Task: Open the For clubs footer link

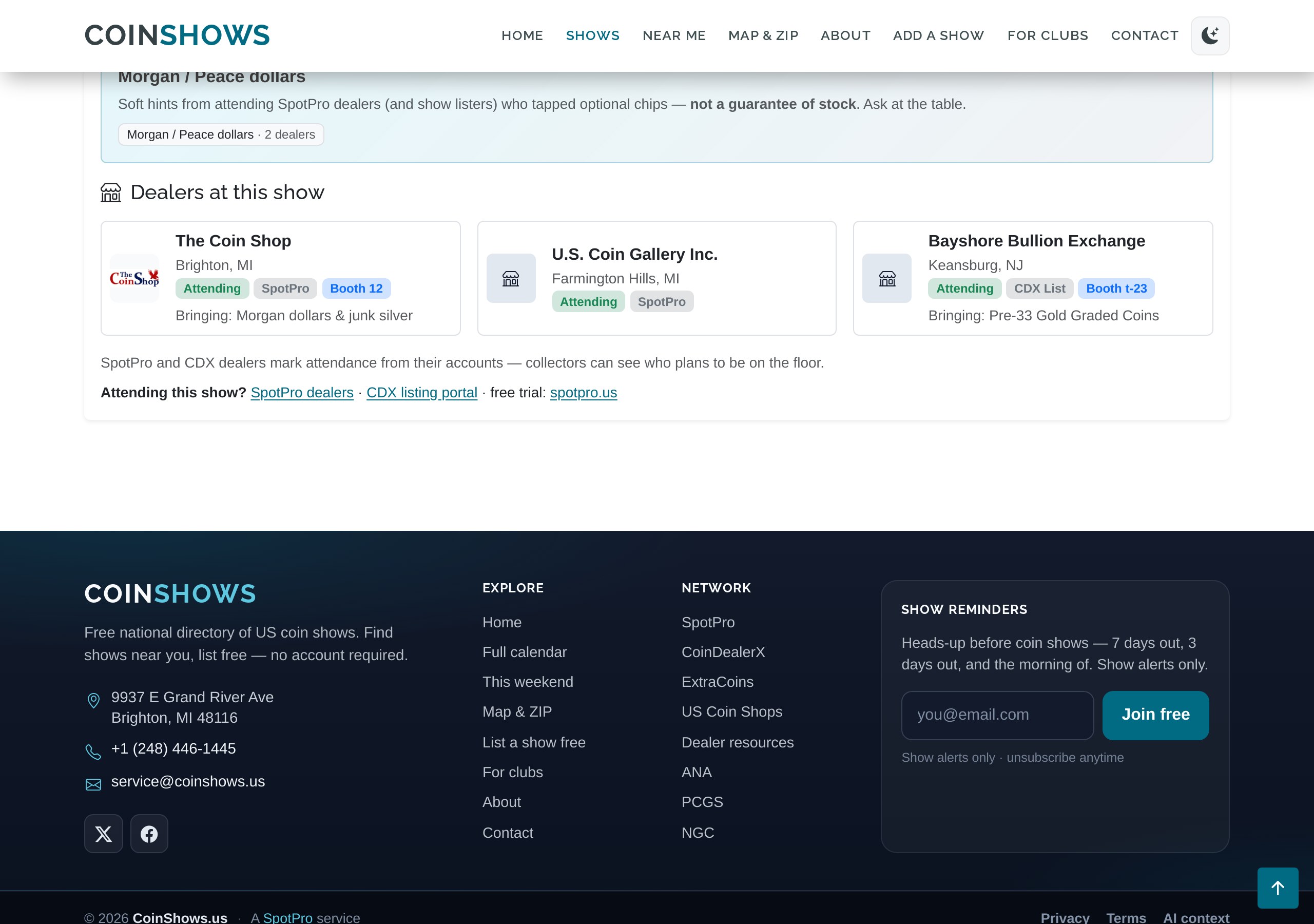Action: pos(513,772)
